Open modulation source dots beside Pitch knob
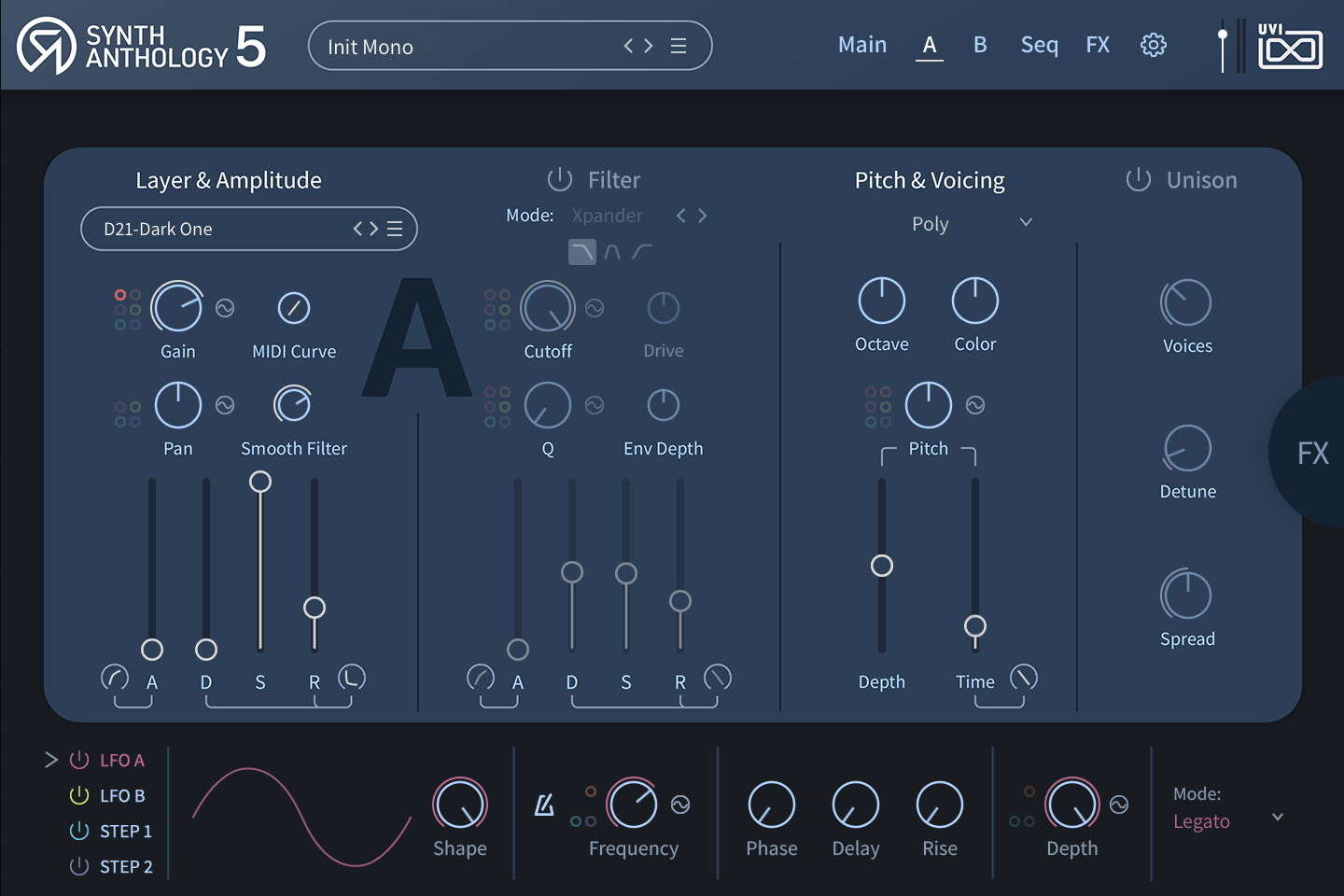 click(x=878, y=407)
